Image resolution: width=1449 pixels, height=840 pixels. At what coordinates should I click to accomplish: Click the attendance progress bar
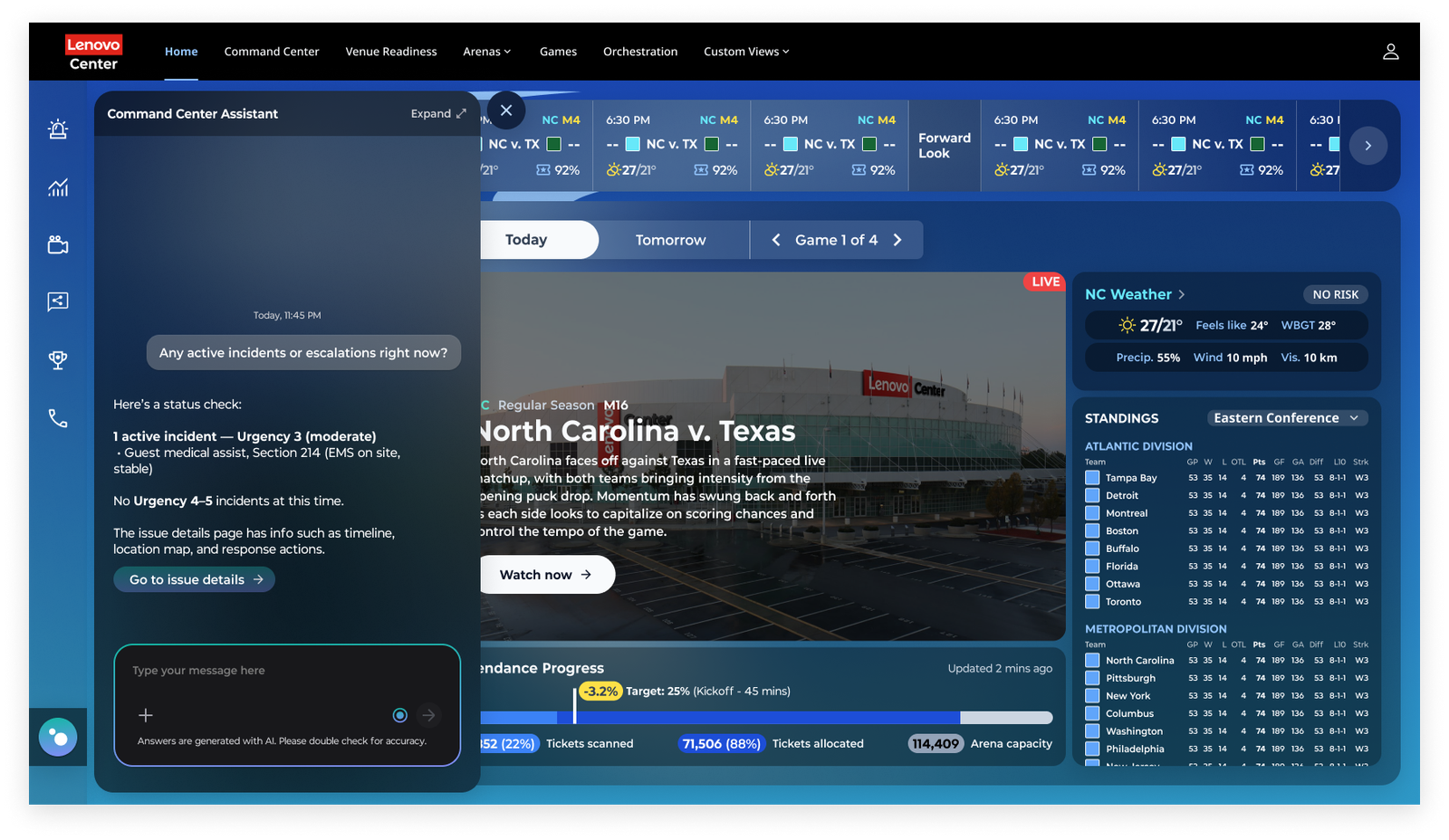(766, 718)
